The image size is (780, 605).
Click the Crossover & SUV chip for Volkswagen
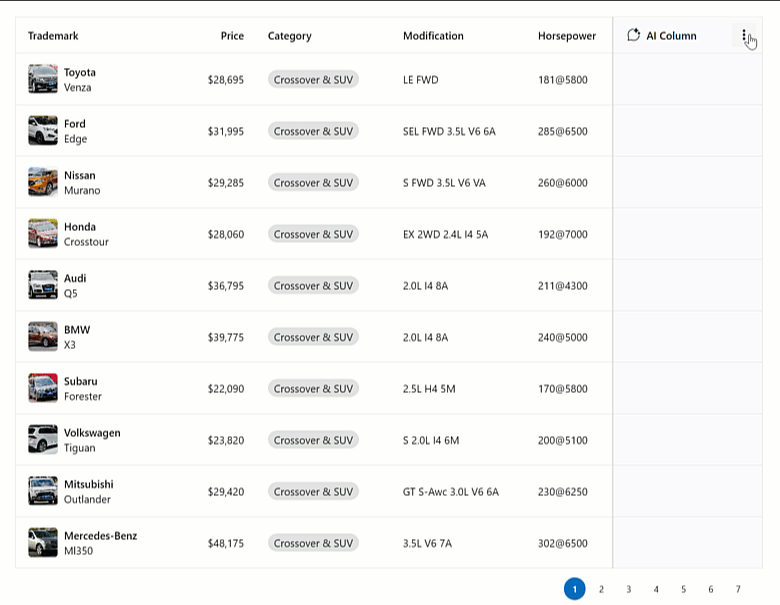tap(313, 440)
